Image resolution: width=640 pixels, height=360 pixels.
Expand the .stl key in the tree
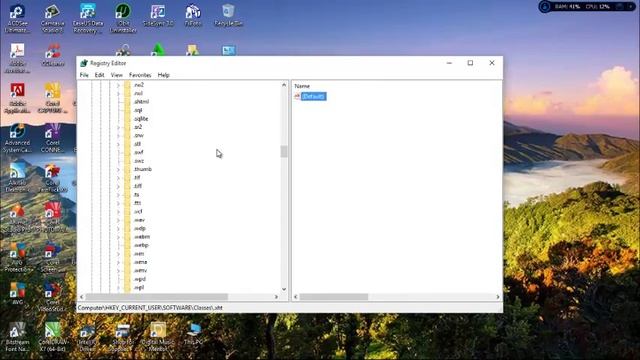coord(118,144)
